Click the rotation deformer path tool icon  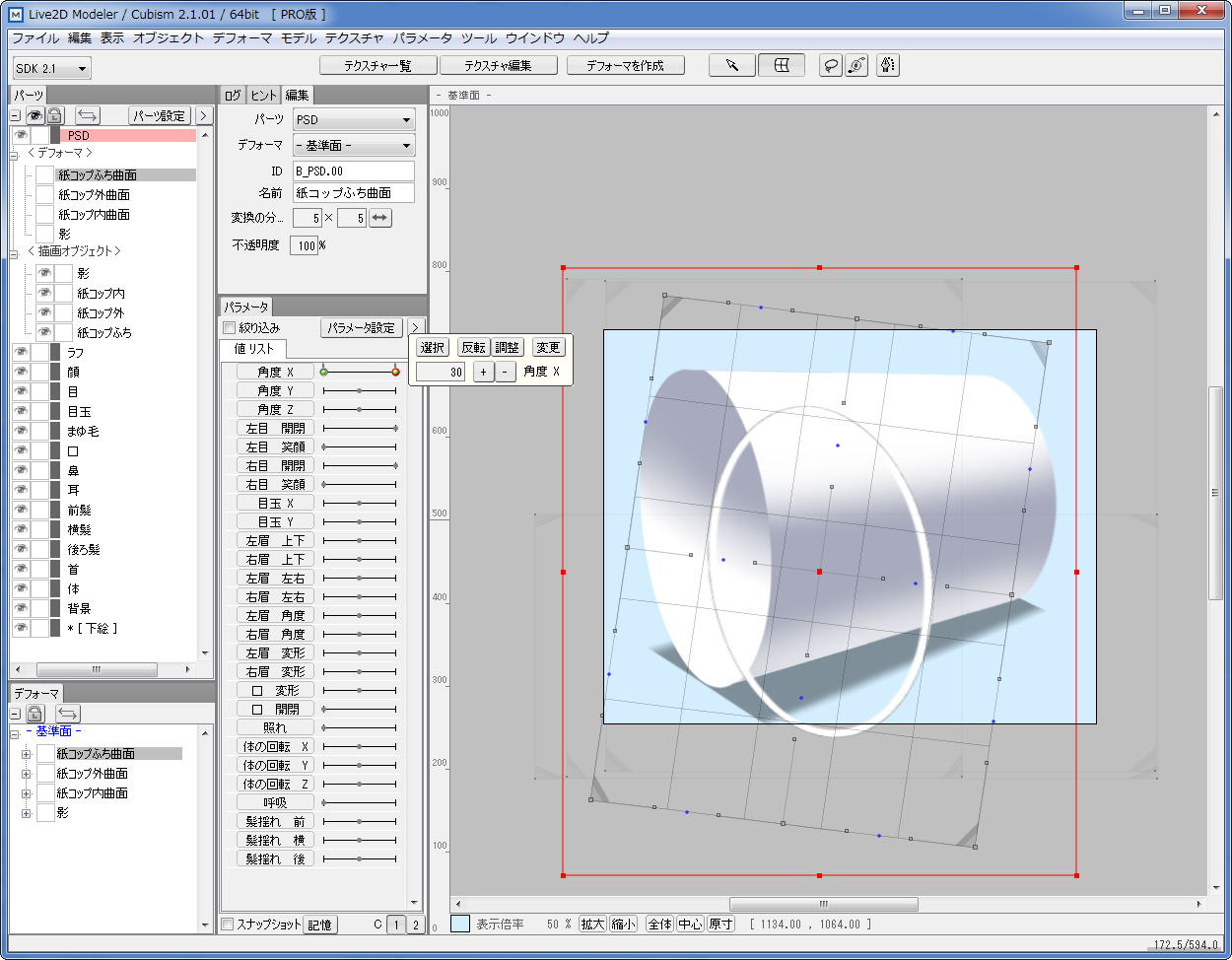click(856, 65)
